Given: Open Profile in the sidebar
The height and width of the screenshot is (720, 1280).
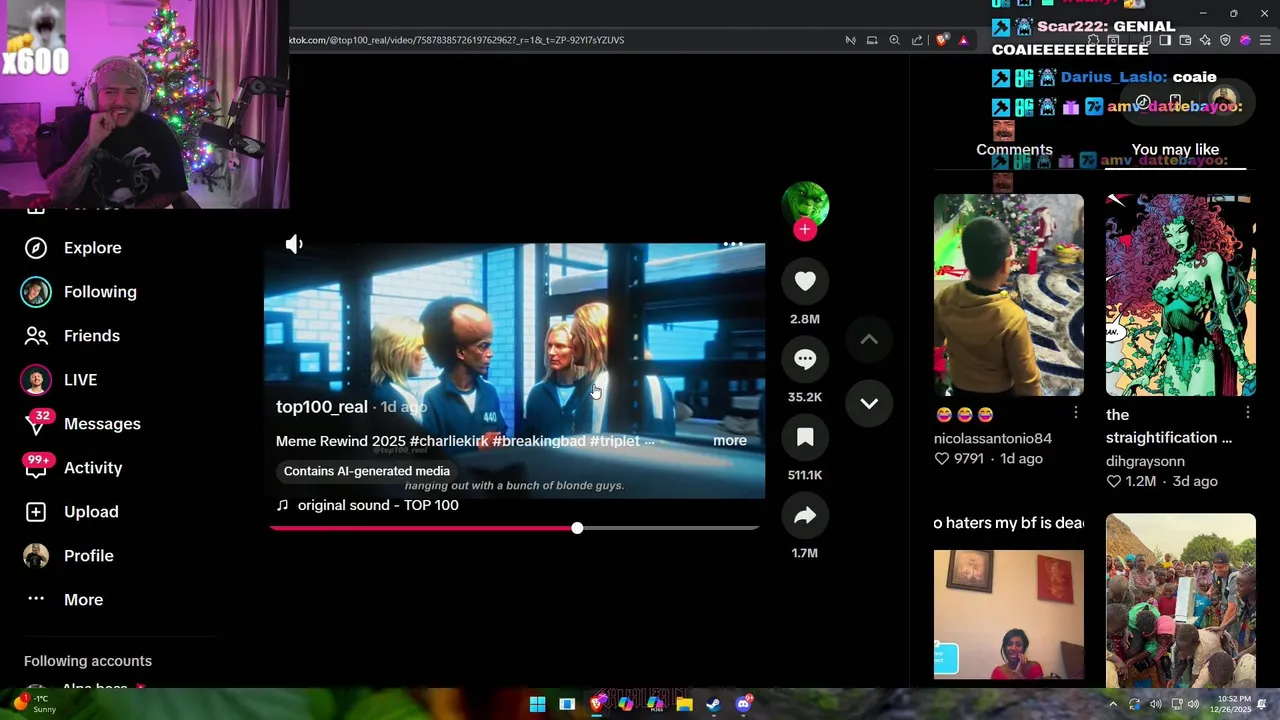Looking at the screenshot, I should tap(88, 556).
